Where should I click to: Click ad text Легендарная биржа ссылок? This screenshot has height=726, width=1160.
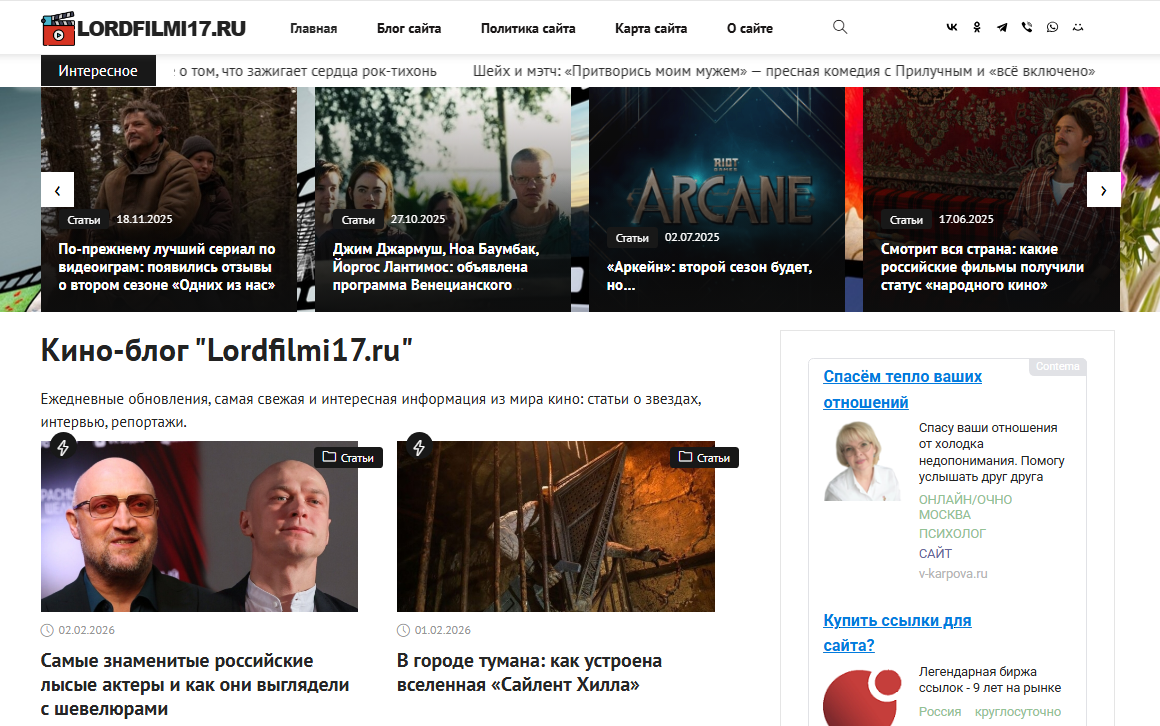[990, 680]
